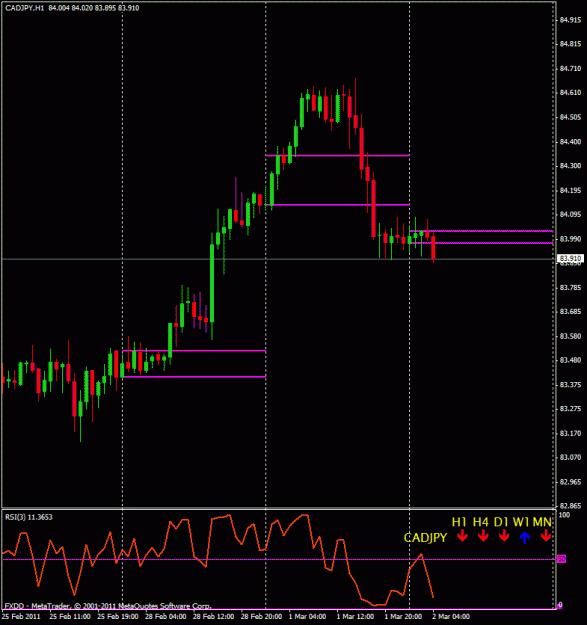Select the H4 timeframe label

pos(481,522)
